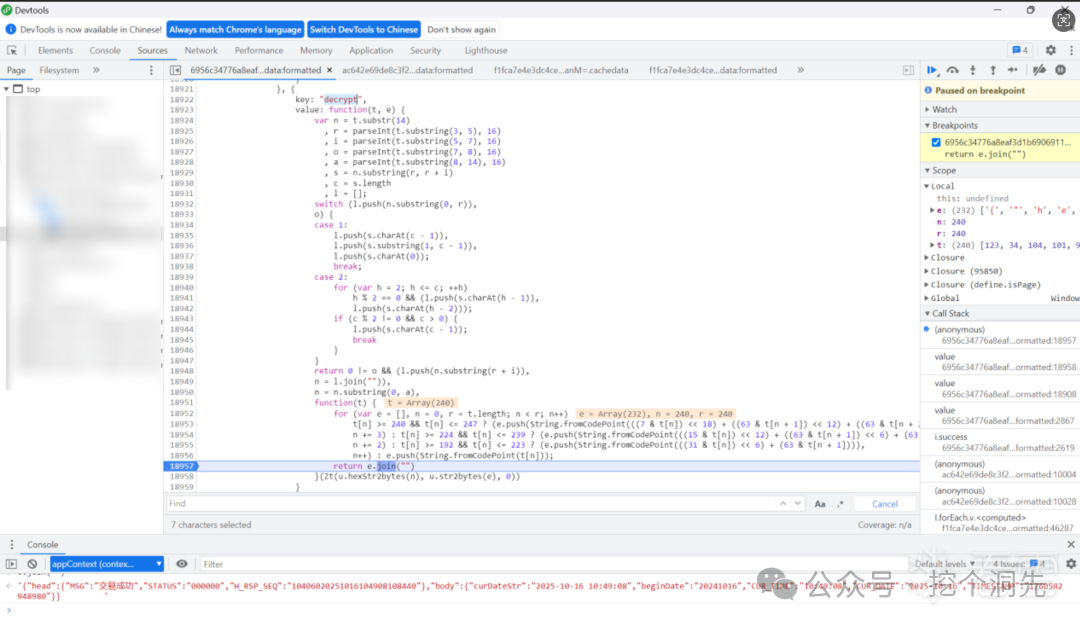Toggle the debugger sidebar icon

tap(908, 70)
